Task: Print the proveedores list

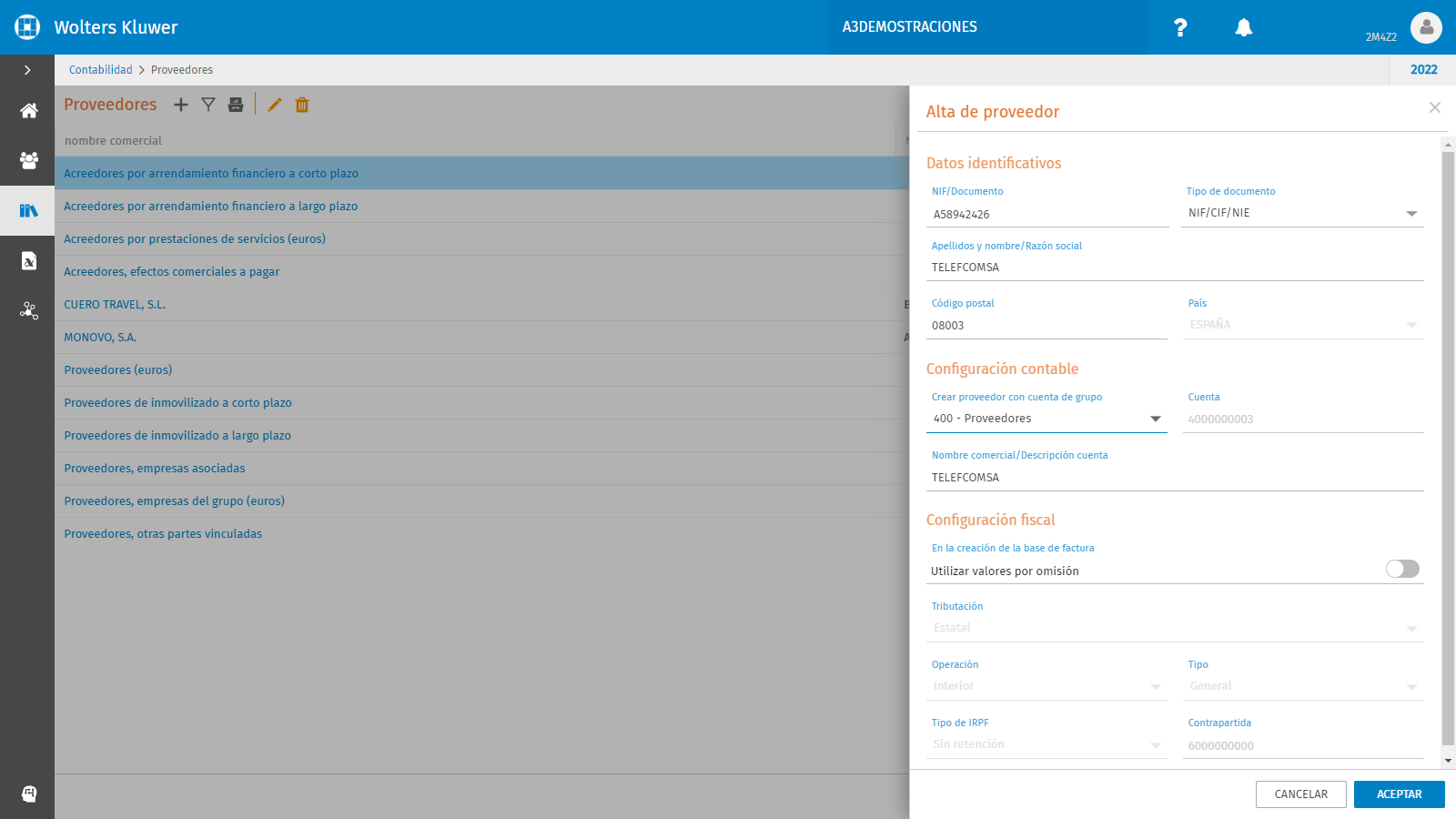Action: point(236,105)
